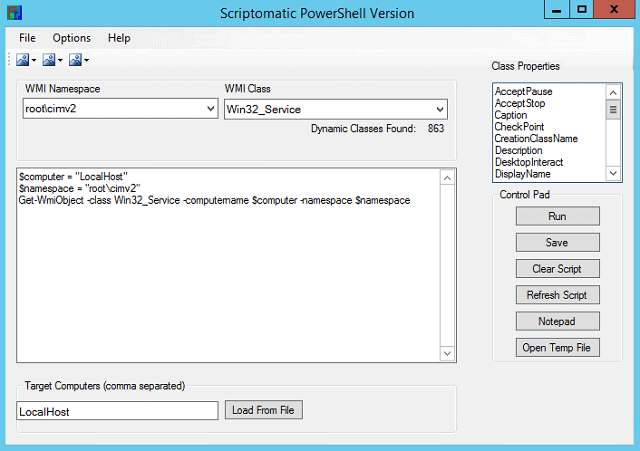
Task: Select Description in Class Properties list
Action: pos(518,151)
